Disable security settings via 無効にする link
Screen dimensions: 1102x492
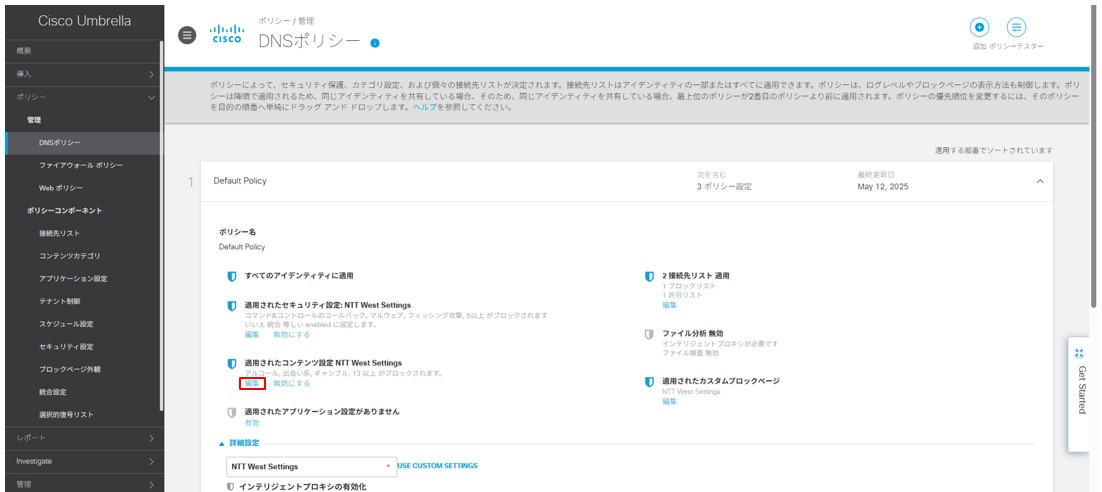[x=291, y=335]
